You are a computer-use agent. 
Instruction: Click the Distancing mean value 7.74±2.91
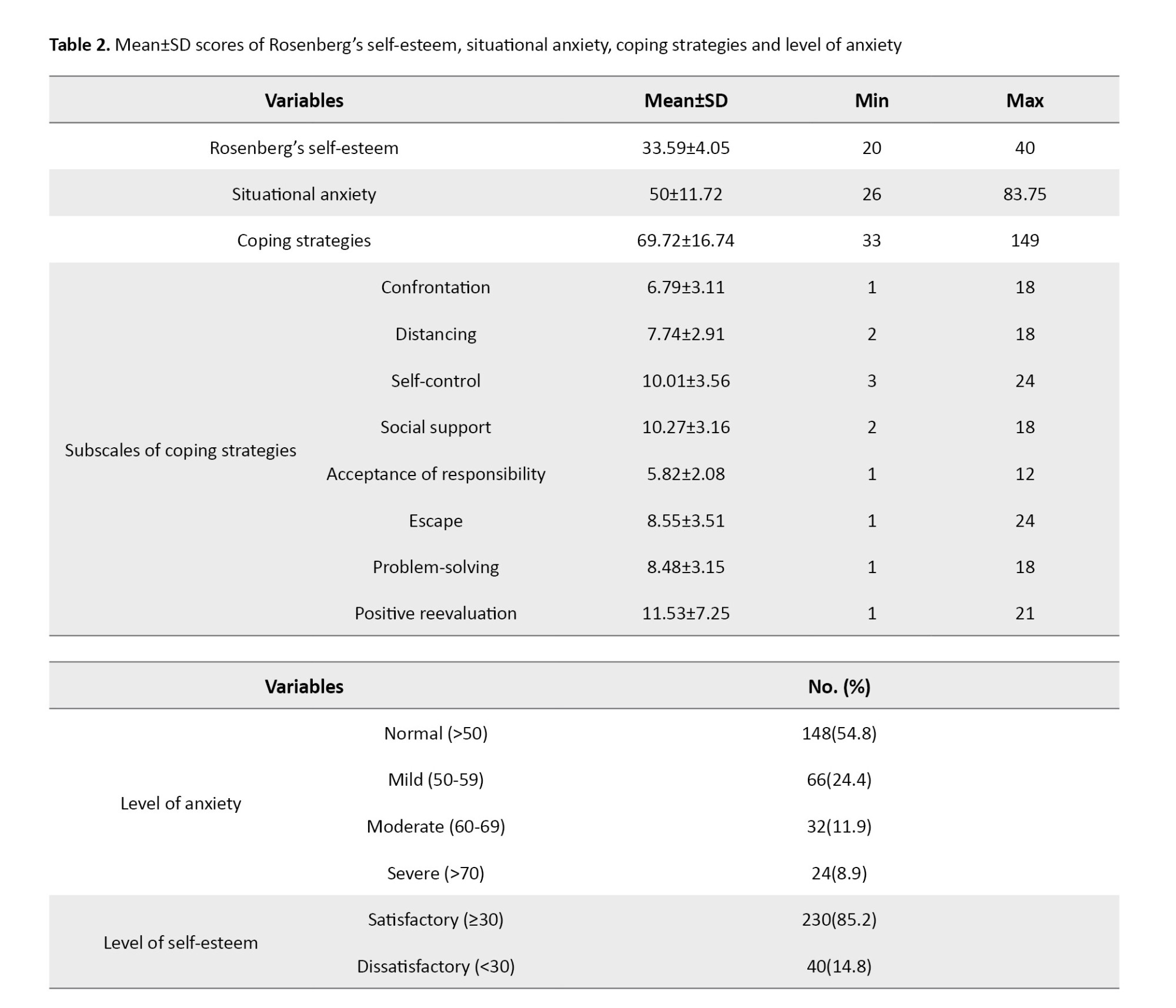[686, 334]
